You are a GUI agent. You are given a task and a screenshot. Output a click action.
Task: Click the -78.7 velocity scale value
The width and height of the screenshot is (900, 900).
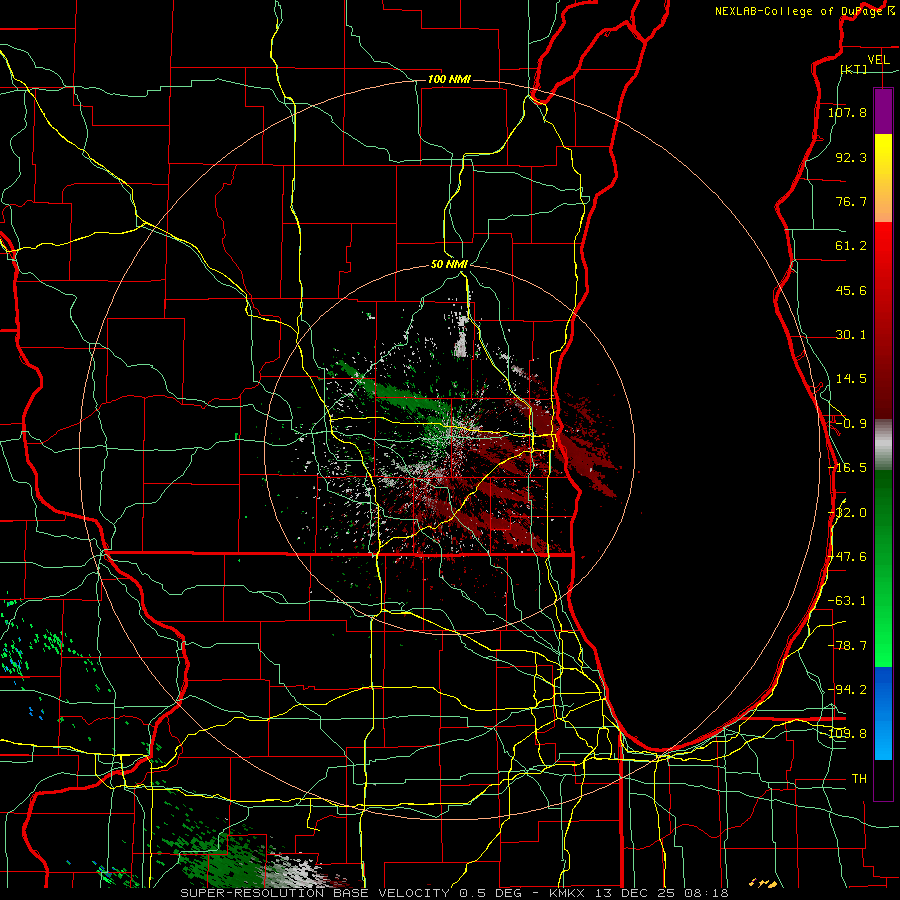(x=847, y=646)
